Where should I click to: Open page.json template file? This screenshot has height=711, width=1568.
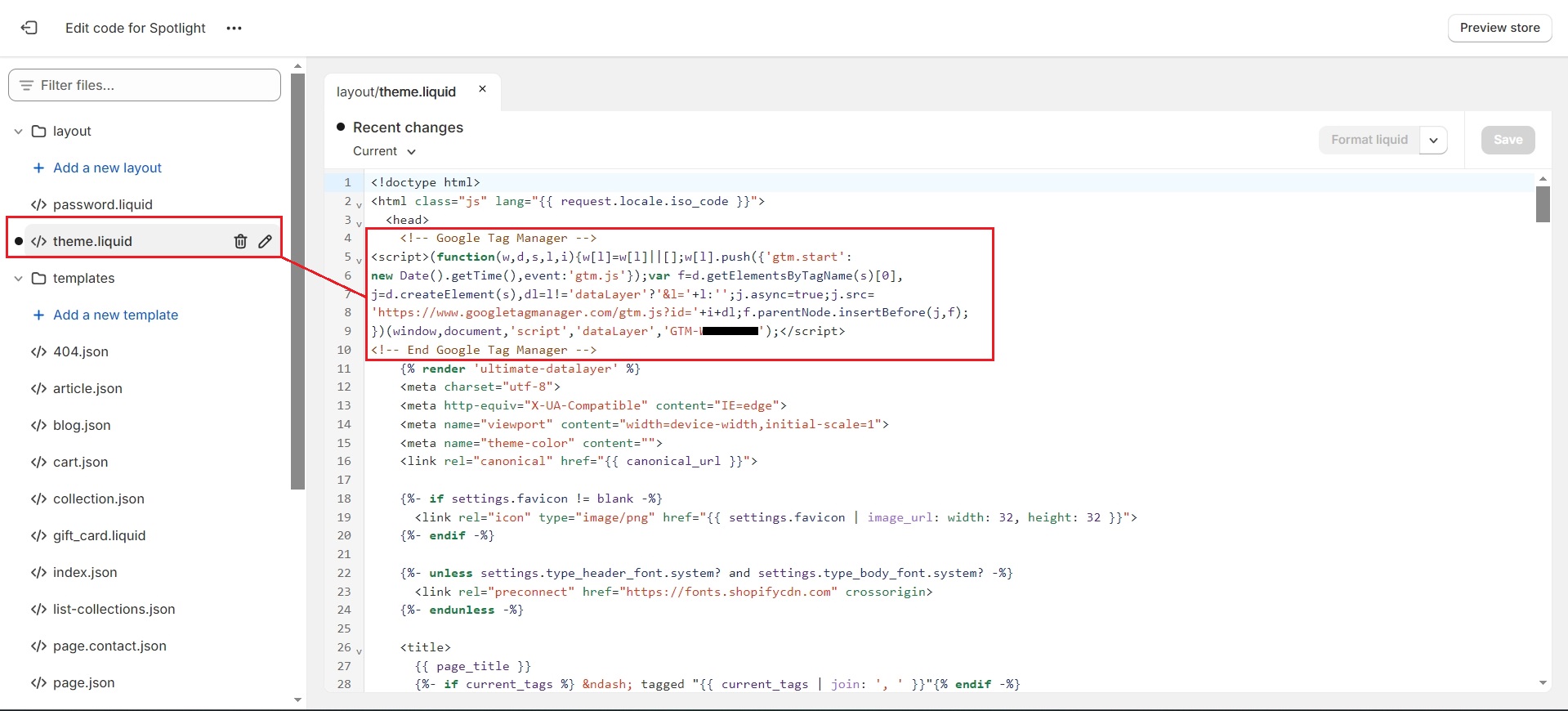[x=83, y=682]
